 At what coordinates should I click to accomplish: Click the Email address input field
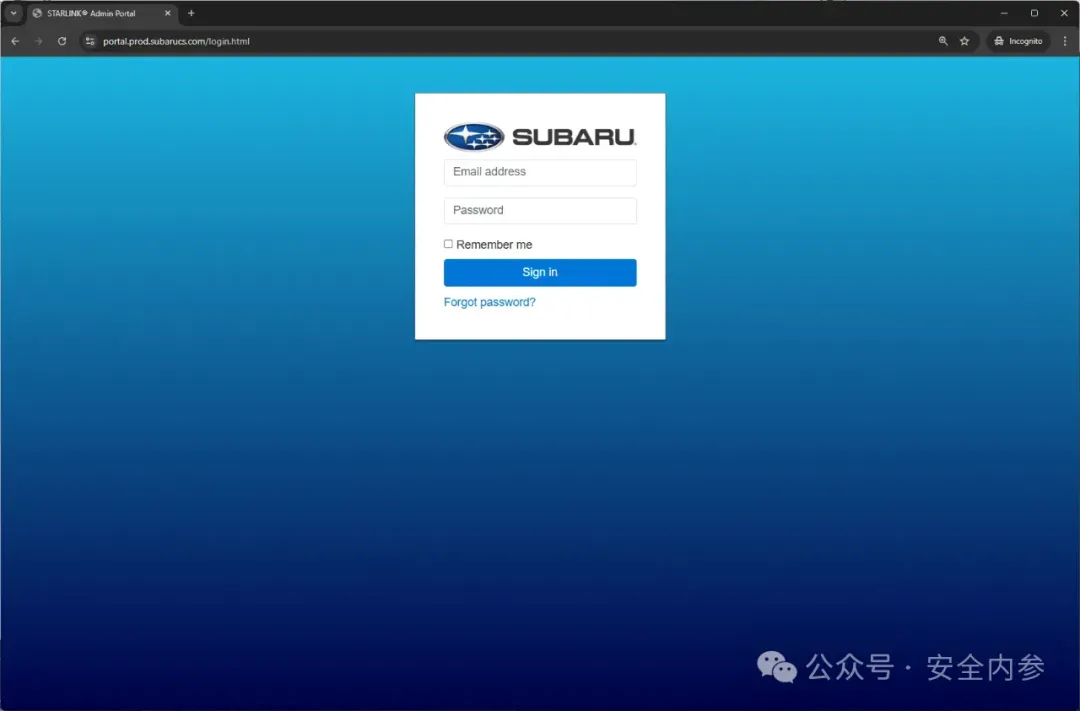tap(540, 172)
